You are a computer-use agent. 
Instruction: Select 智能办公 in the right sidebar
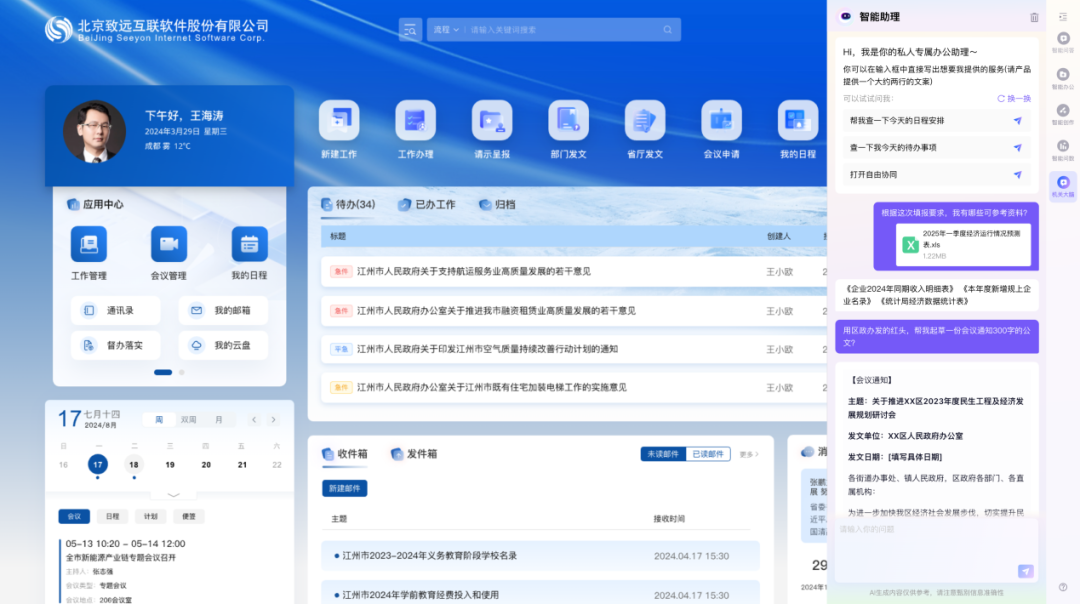[x=1063, y=79]
